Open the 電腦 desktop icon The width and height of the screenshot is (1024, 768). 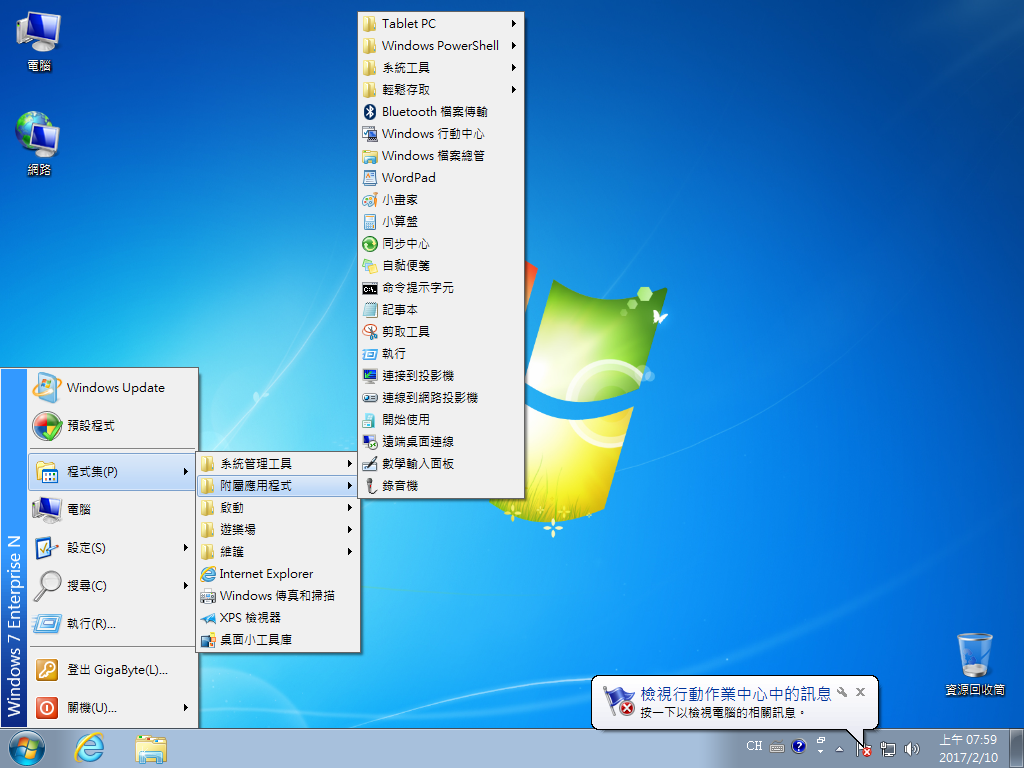[39, 40]
